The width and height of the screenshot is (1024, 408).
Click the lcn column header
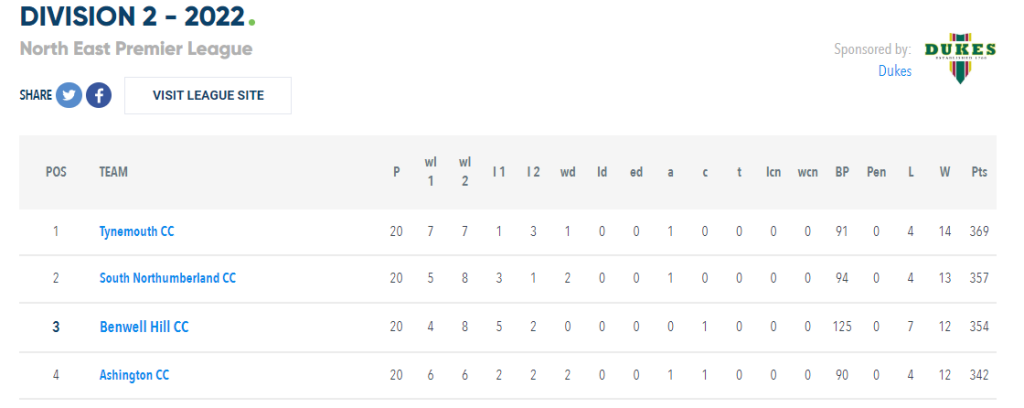(x=773, y=172)
